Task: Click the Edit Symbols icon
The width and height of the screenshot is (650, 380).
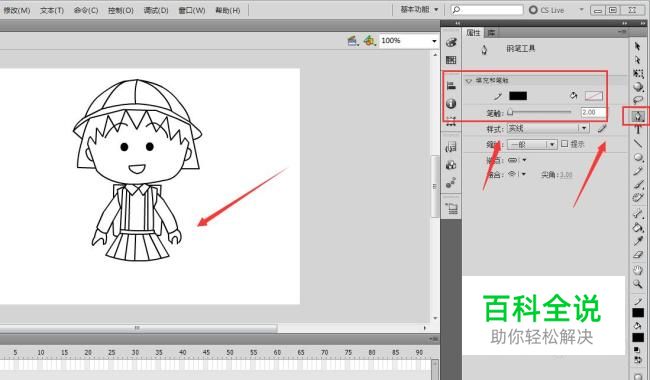Action: pos(369,41)
